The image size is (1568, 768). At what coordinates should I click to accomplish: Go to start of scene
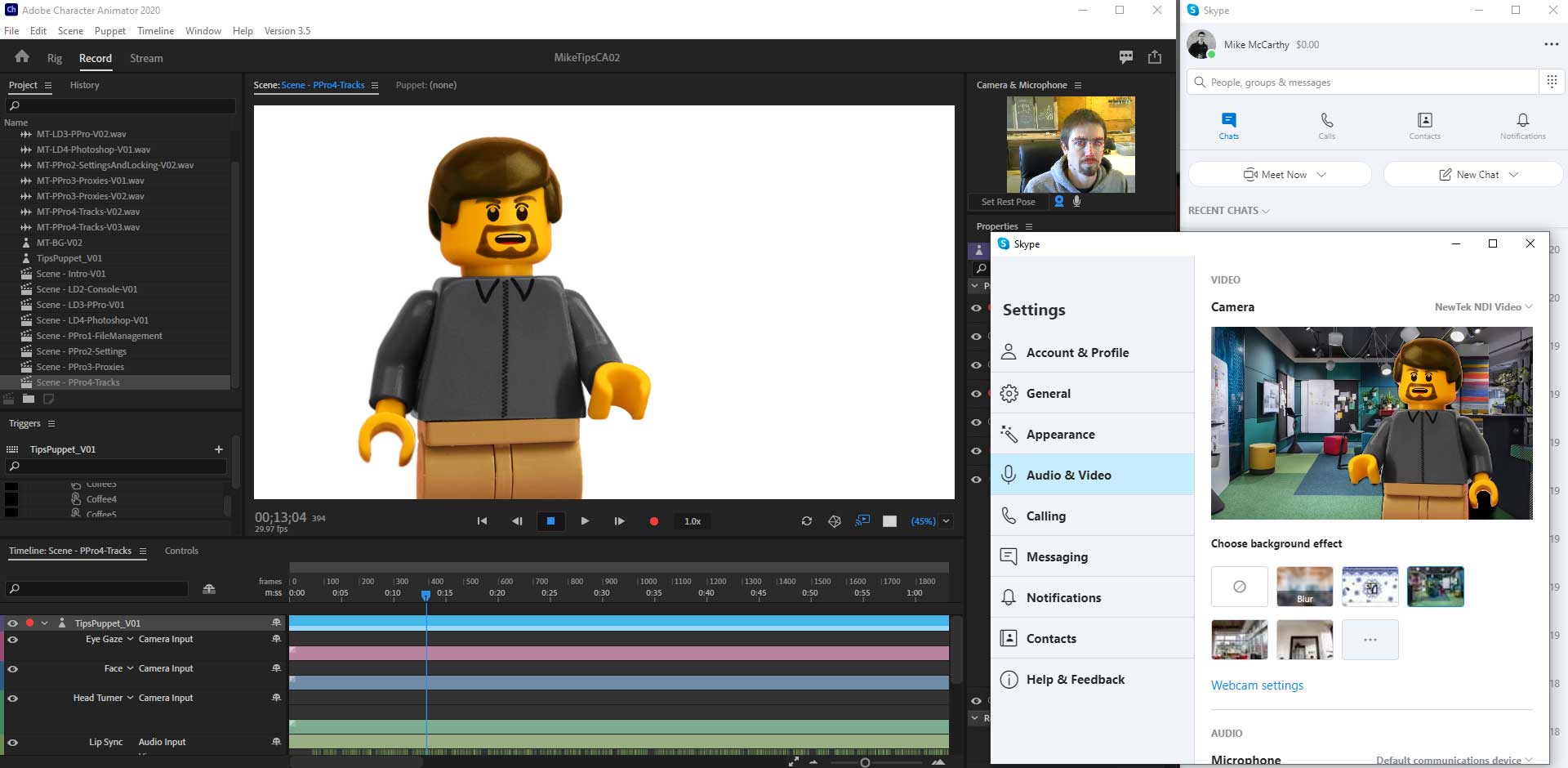[482, 521]
